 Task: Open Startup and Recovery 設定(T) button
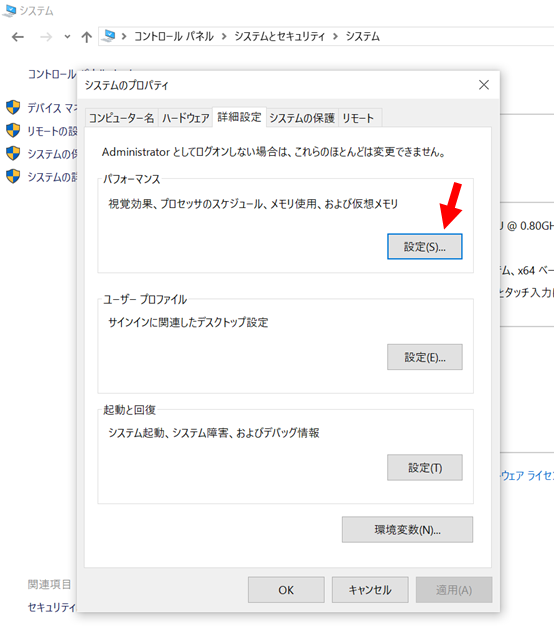click(x=425, y=468)
